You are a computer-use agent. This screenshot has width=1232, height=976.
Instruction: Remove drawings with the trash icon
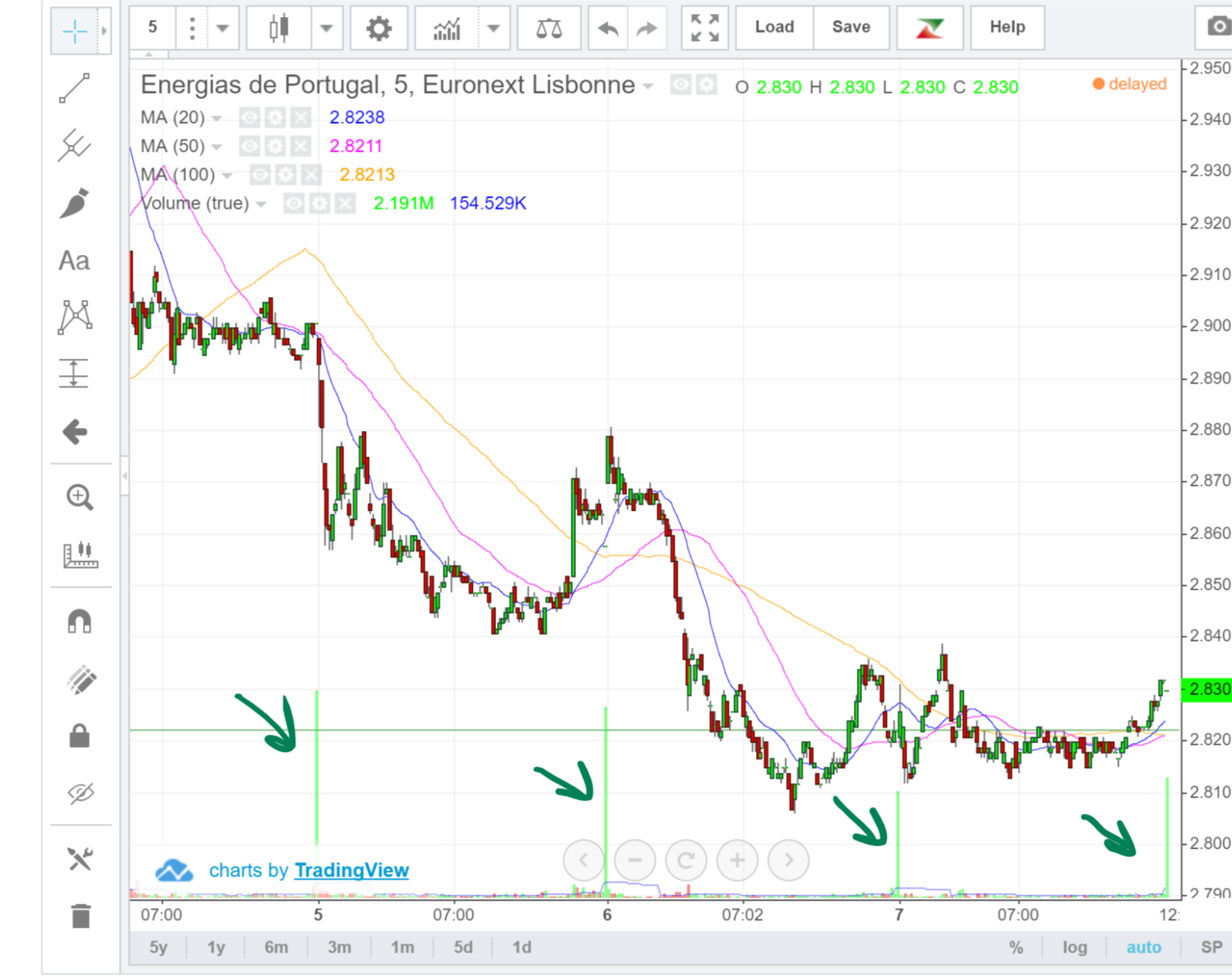[81, 916]
